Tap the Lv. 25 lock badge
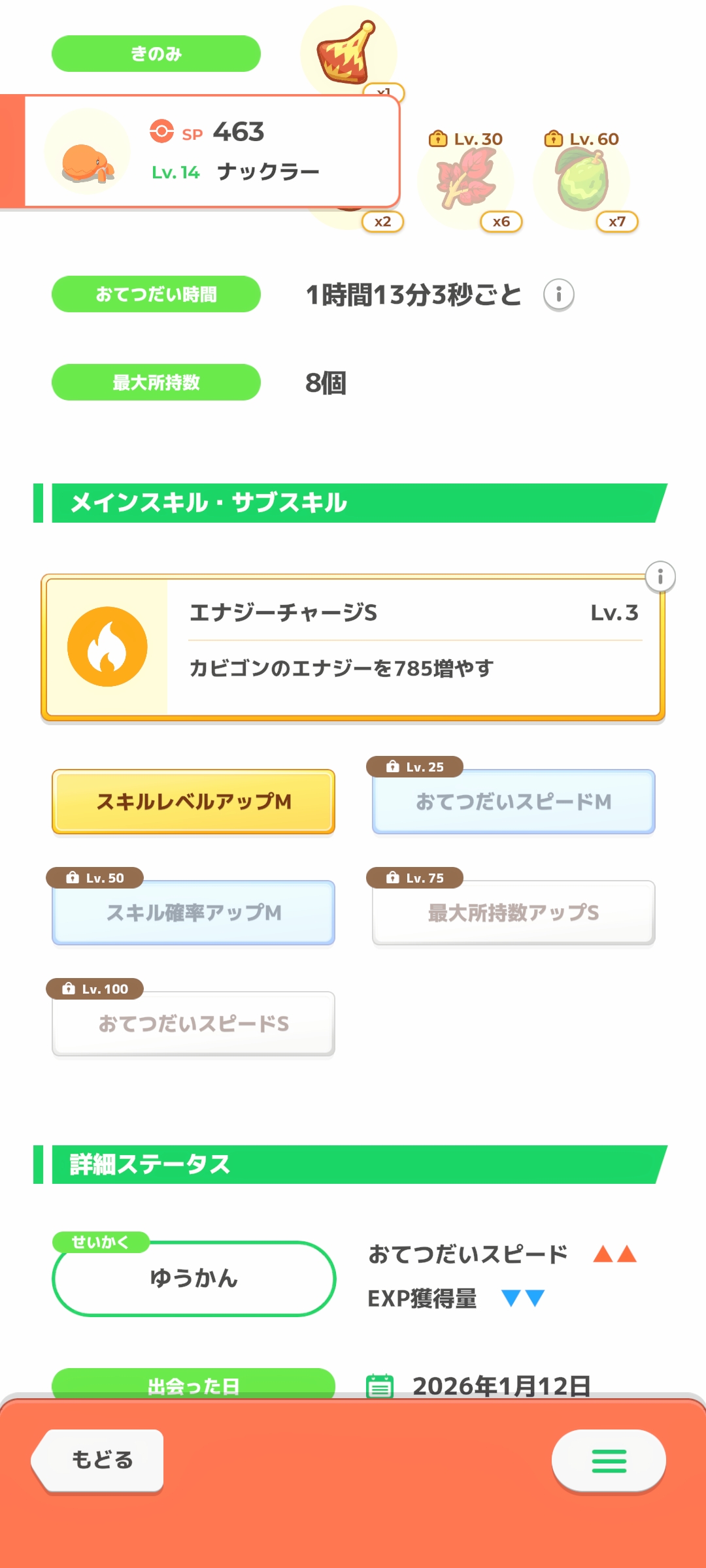 point(415,767)
